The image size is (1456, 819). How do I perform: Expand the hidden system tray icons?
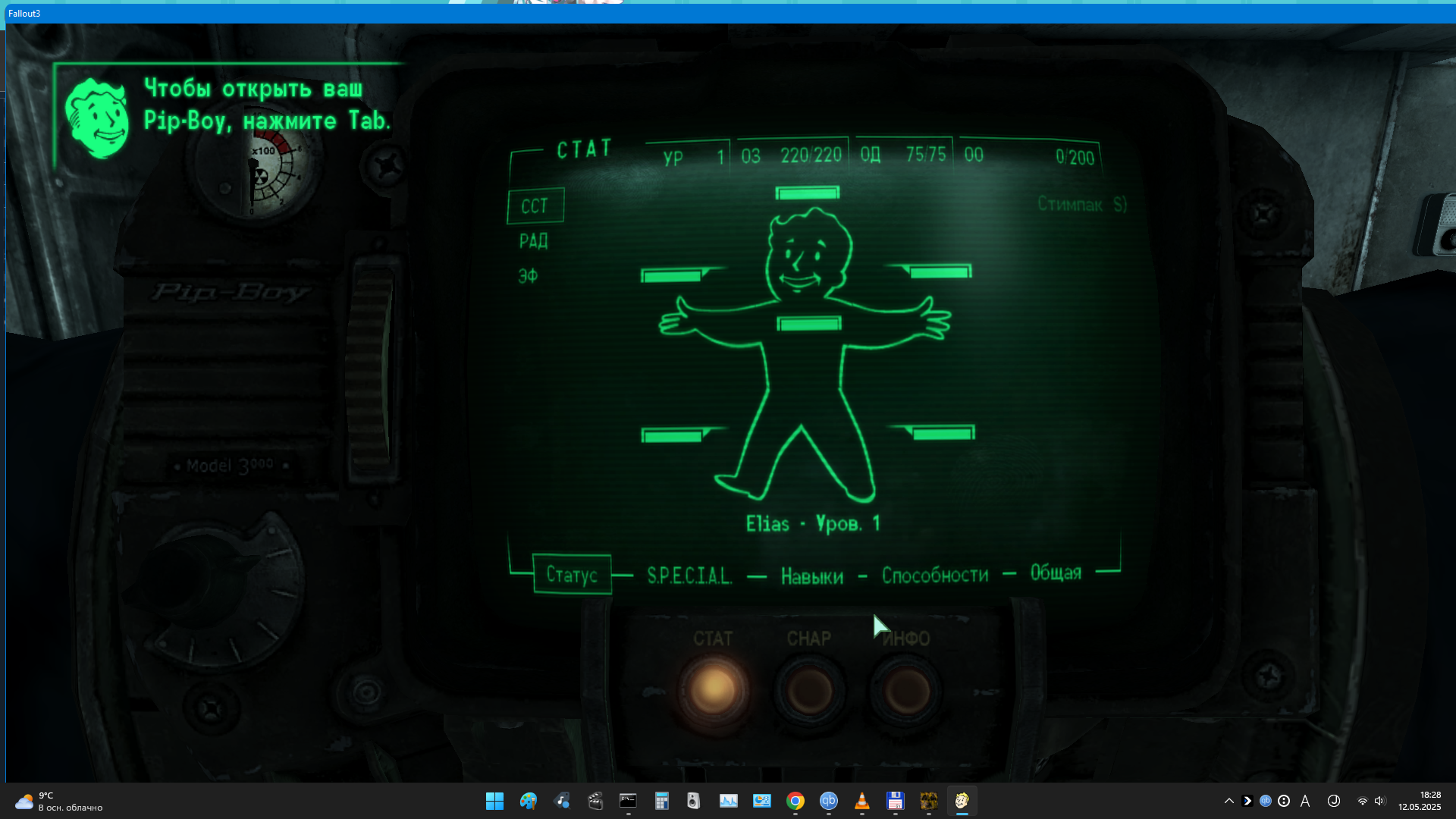pos(1229,801)
